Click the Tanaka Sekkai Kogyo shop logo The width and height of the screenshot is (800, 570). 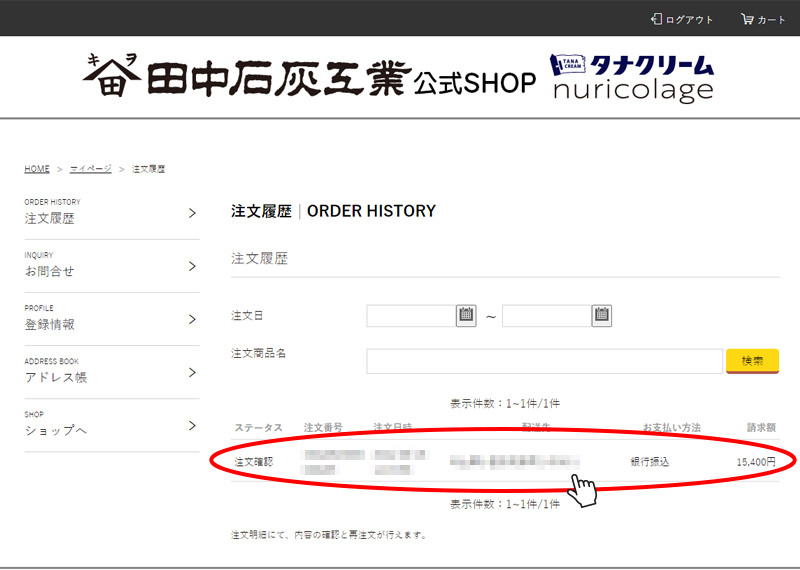click(310, 79)
